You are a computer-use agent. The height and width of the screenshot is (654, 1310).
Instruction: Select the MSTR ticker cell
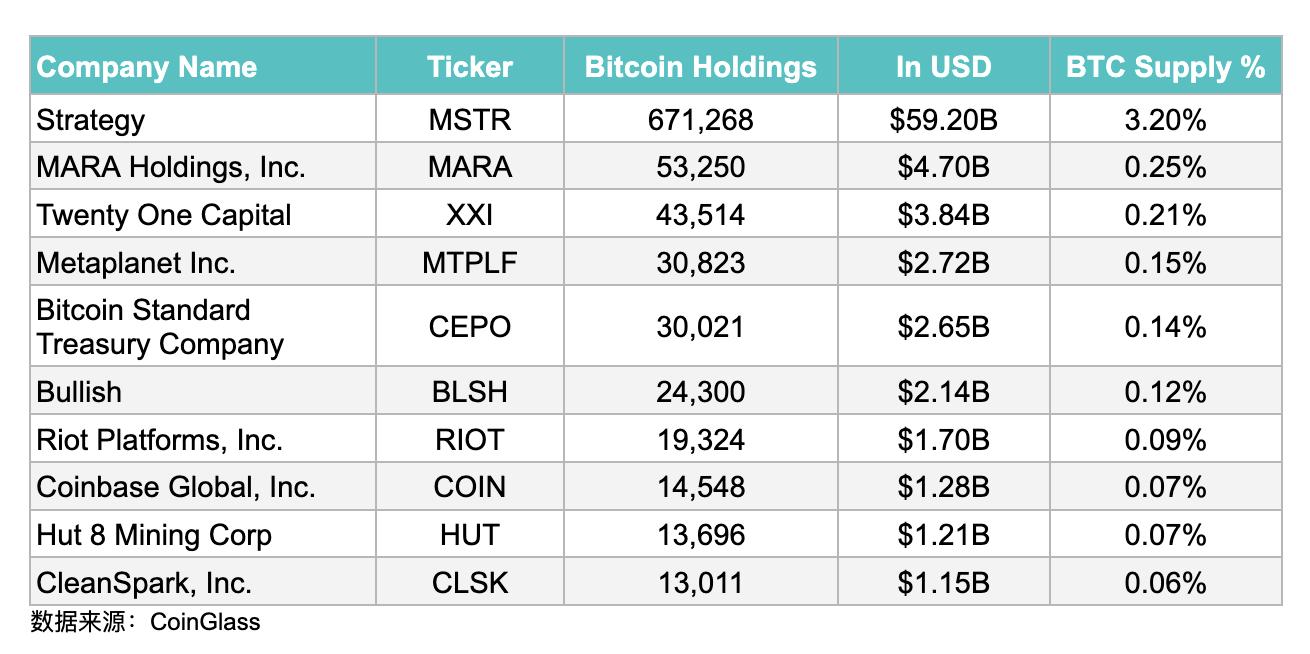pyautogui.click(x=469, y=120)
